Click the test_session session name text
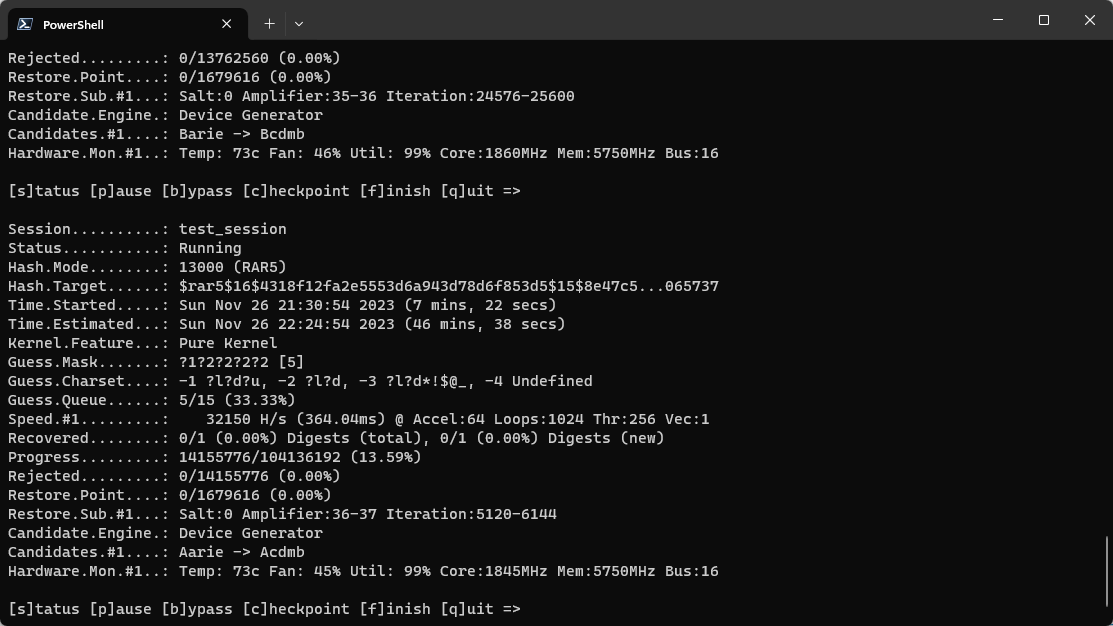This screenshot has width=1113, height=626. pos(232,229)
